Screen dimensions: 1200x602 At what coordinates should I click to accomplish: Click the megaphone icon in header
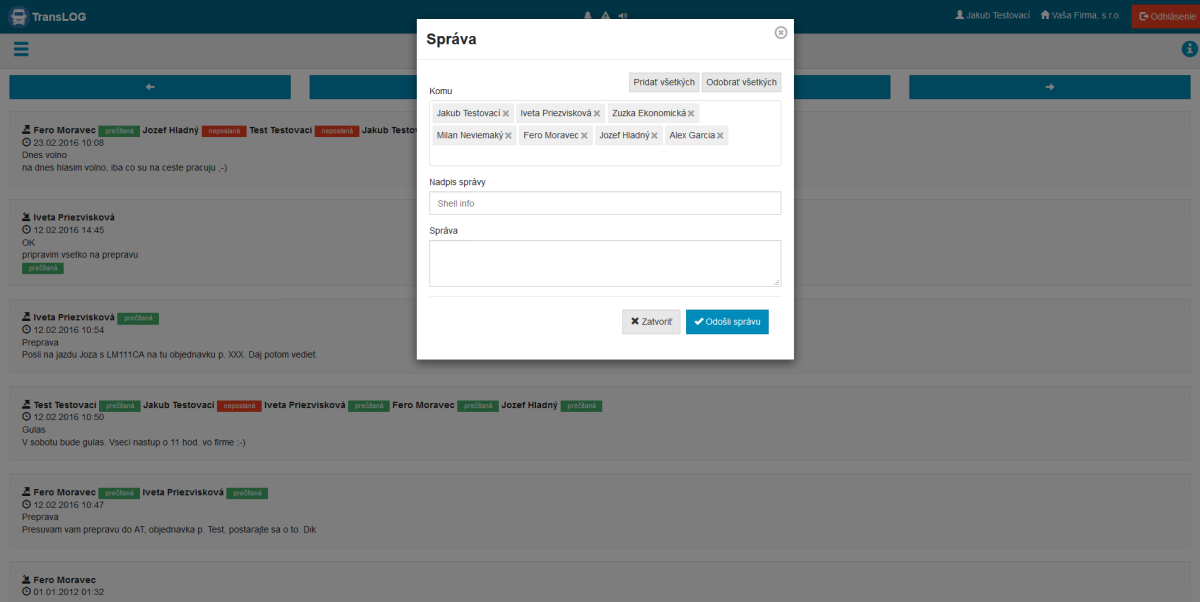623,16
